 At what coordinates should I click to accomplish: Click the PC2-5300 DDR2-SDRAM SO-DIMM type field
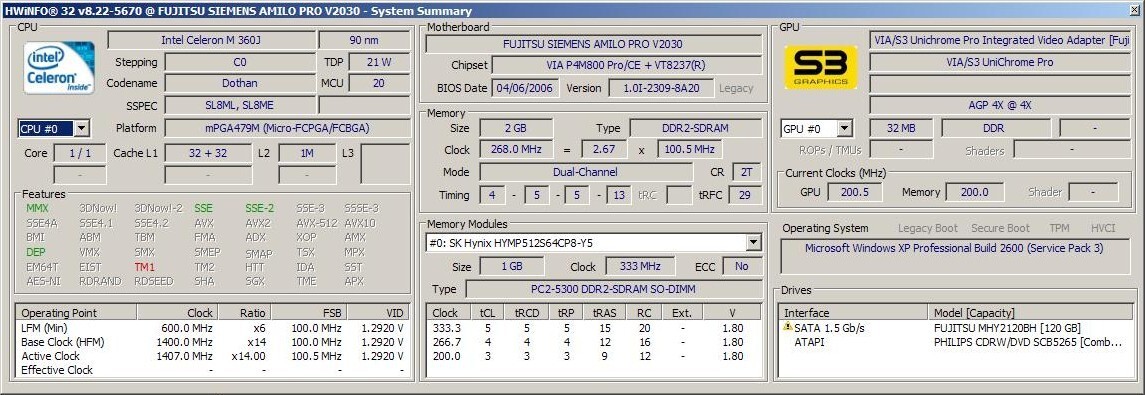tap(613, 289)
